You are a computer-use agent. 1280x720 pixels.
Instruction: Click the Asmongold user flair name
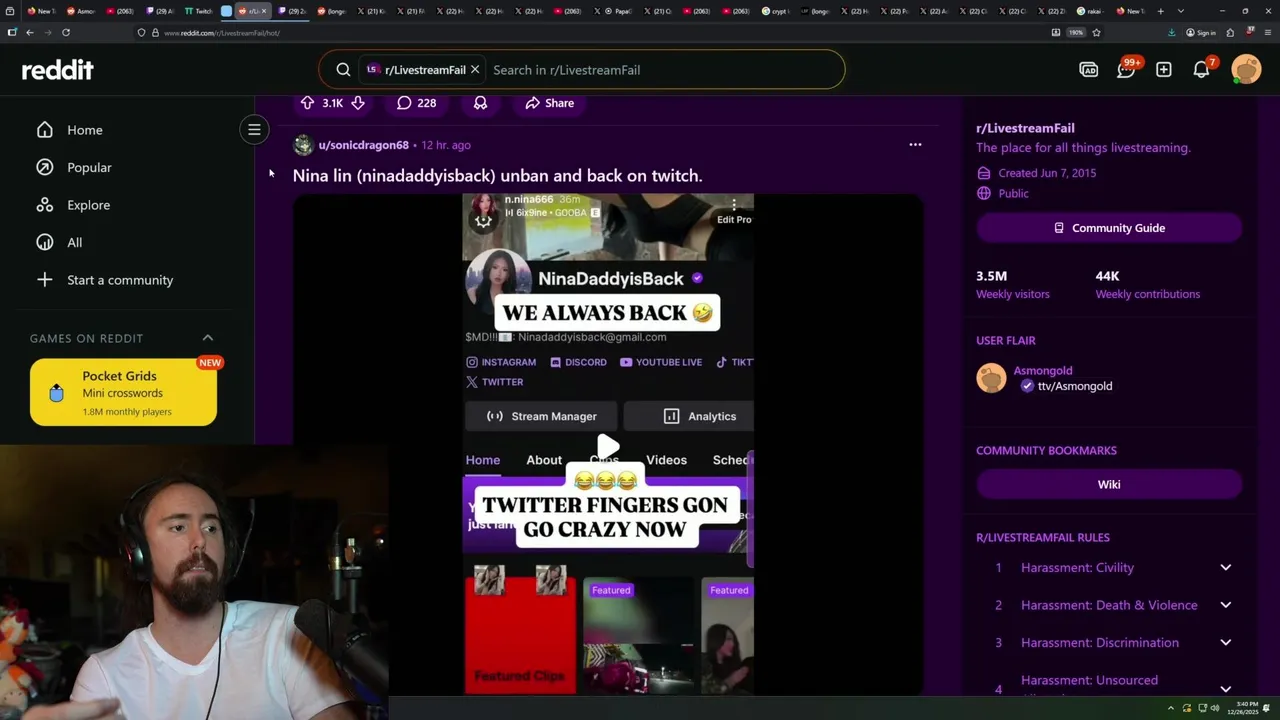click(x=1042, y=370)
